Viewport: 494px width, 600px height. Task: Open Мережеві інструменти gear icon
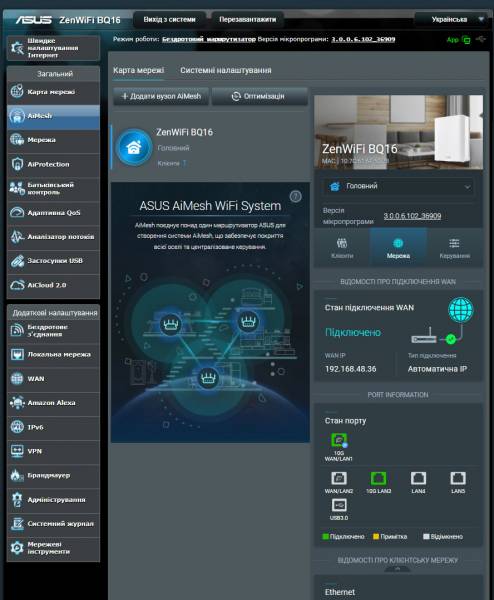(17, 548)
